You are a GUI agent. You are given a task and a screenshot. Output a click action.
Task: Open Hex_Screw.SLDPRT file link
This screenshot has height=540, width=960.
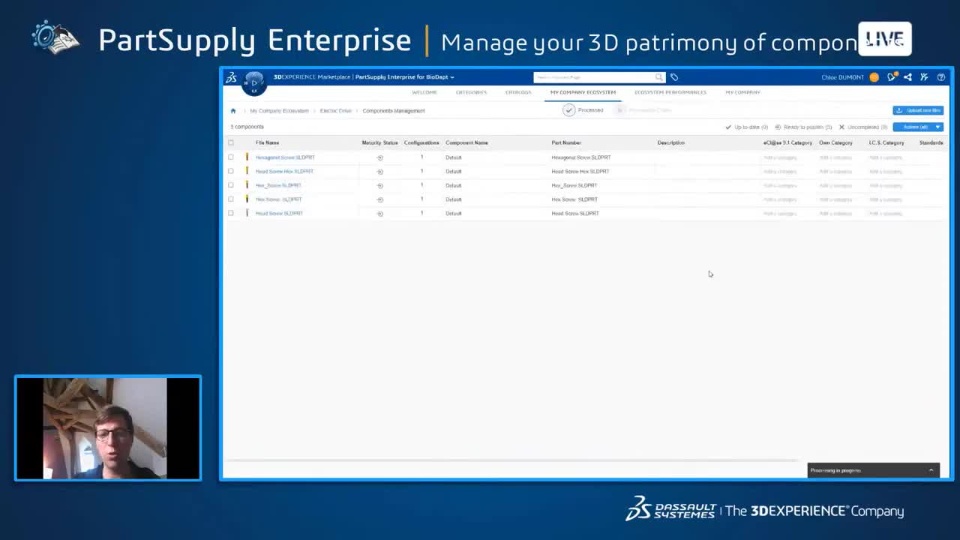pos(279,186)
